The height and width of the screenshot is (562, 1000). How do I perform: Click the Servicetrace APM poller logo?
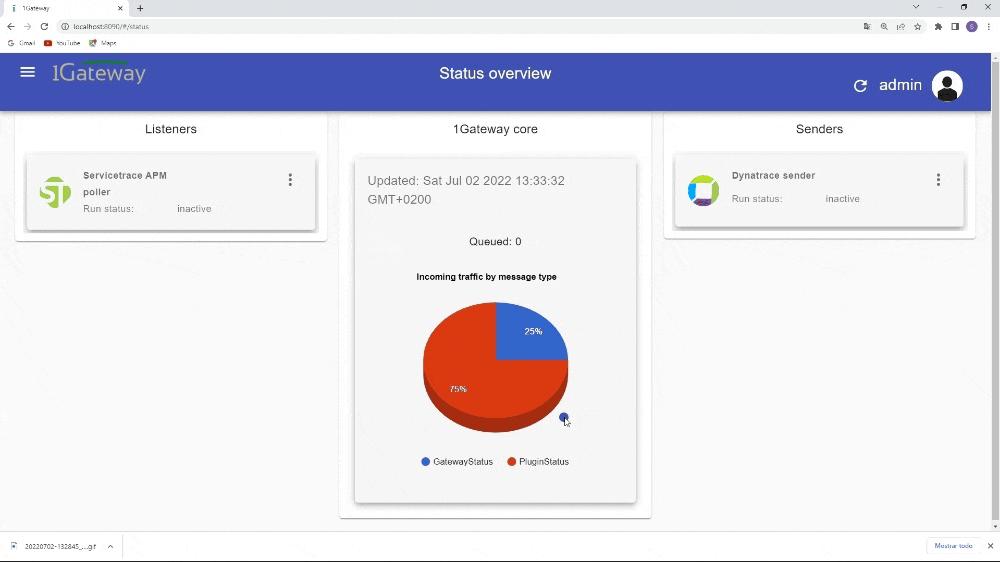click(55, 192)
